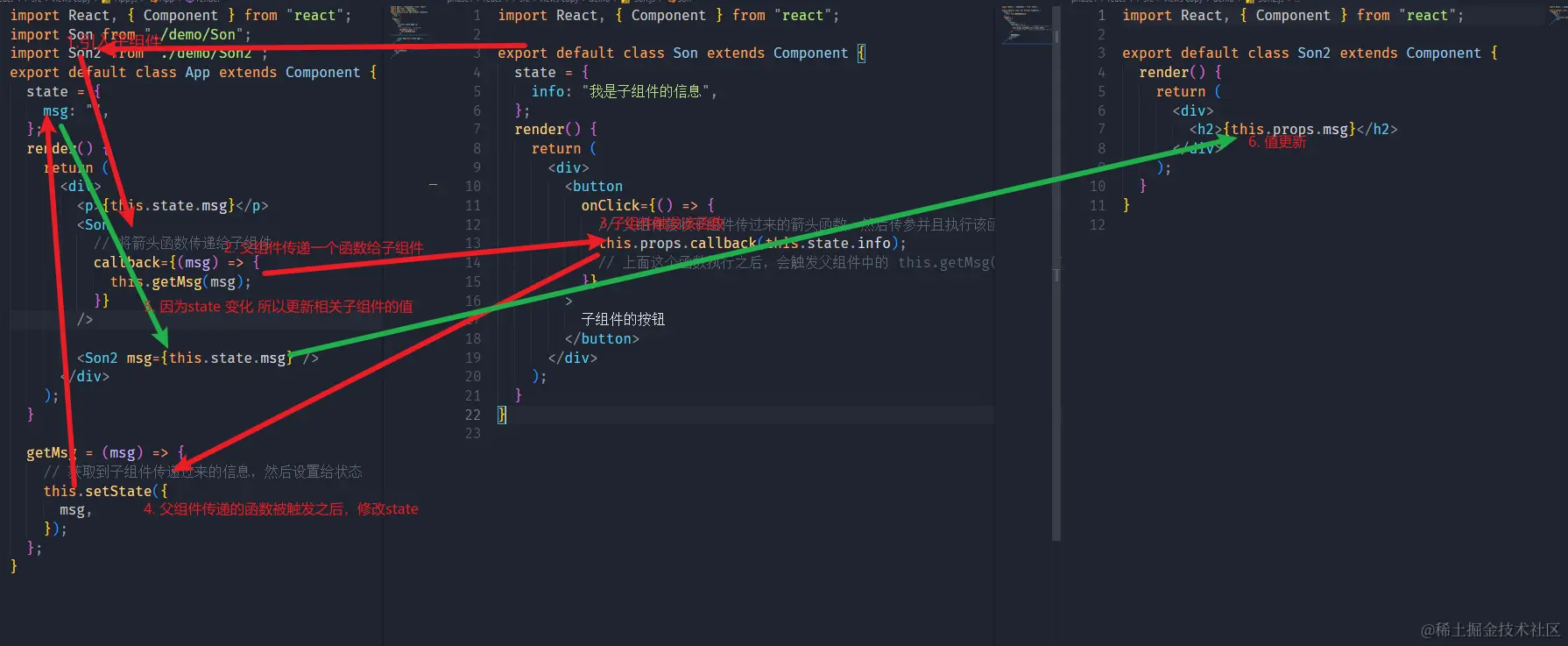
Task: Click the callback={(msg) => { line
Action: (x=177, y=262)
